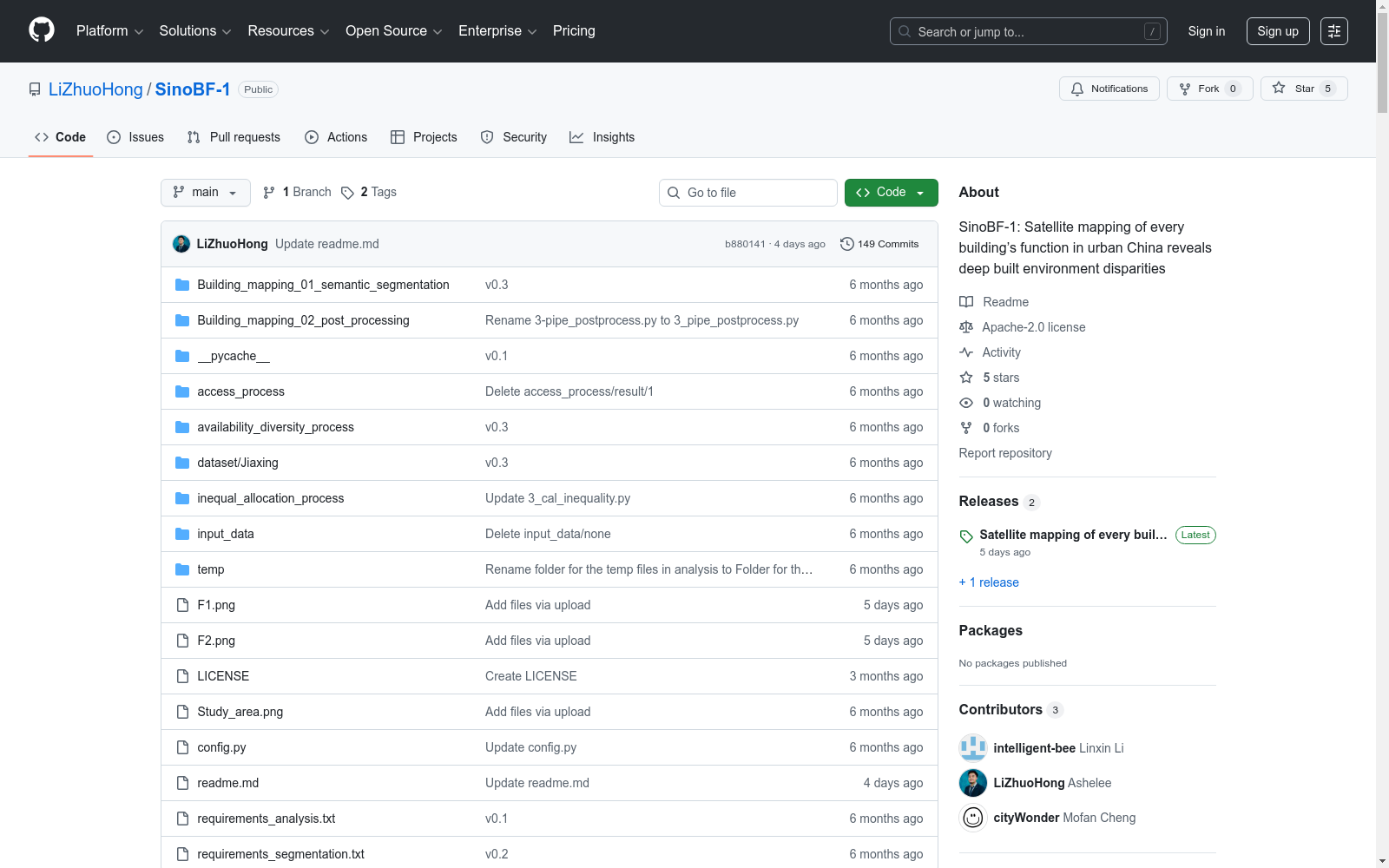Screen dimensions: 1389x868
Task: Switch to the Issues tab
Action: click(135, 137)
